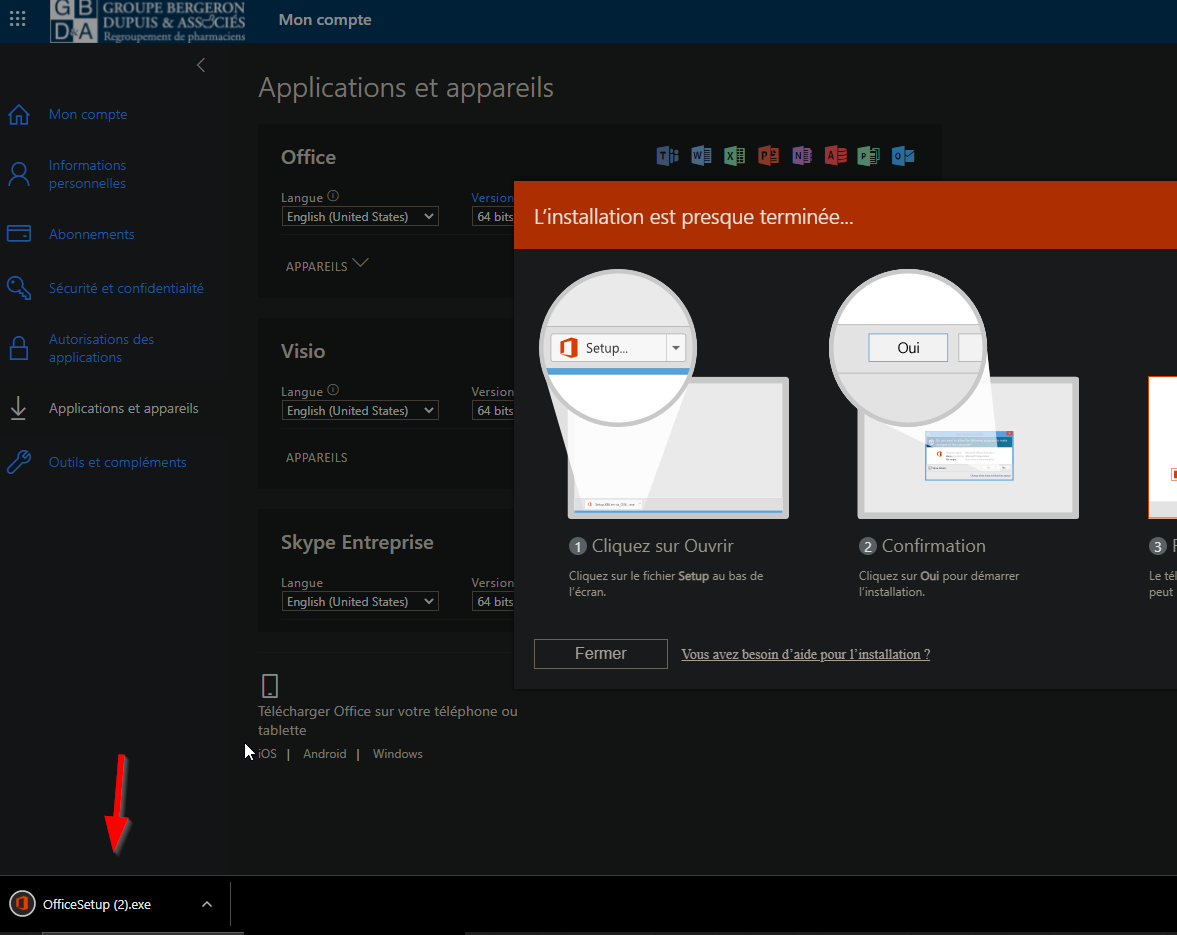Open the Visio version 64 bits dropdown
This screenshot has height=935, width=1177.
coord(493,410)
